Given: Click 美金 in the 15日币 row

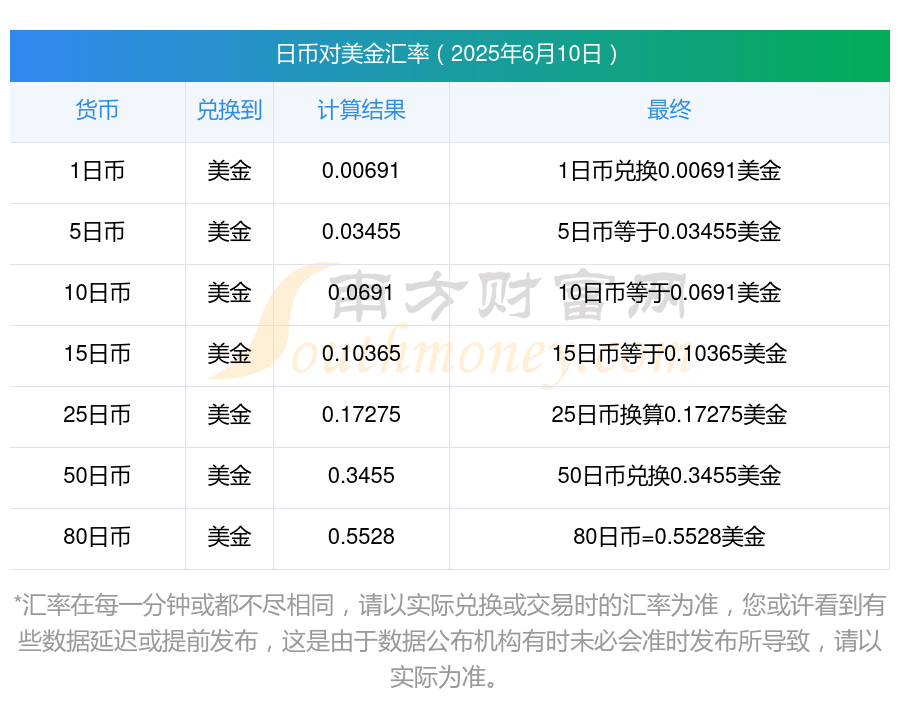Looking at the screenshot, I should point(229,354).
